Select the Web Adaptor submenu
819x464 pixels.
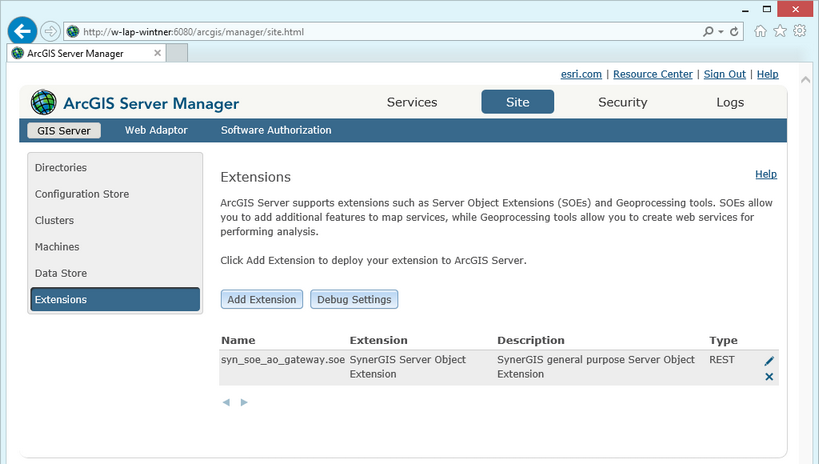click(x=156, y=130)
